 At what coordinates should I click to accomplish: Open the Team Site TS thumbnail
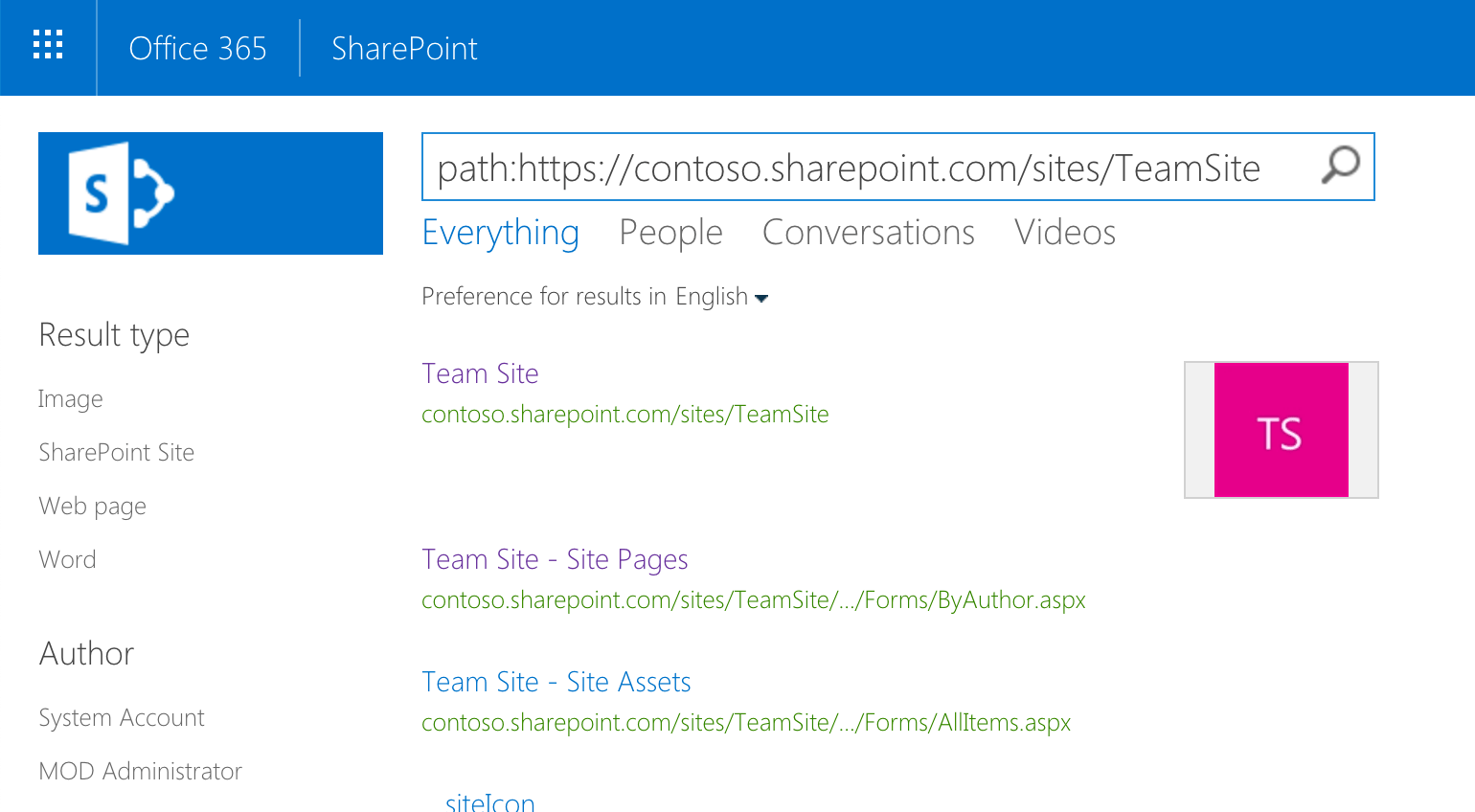pos(1281,430)
